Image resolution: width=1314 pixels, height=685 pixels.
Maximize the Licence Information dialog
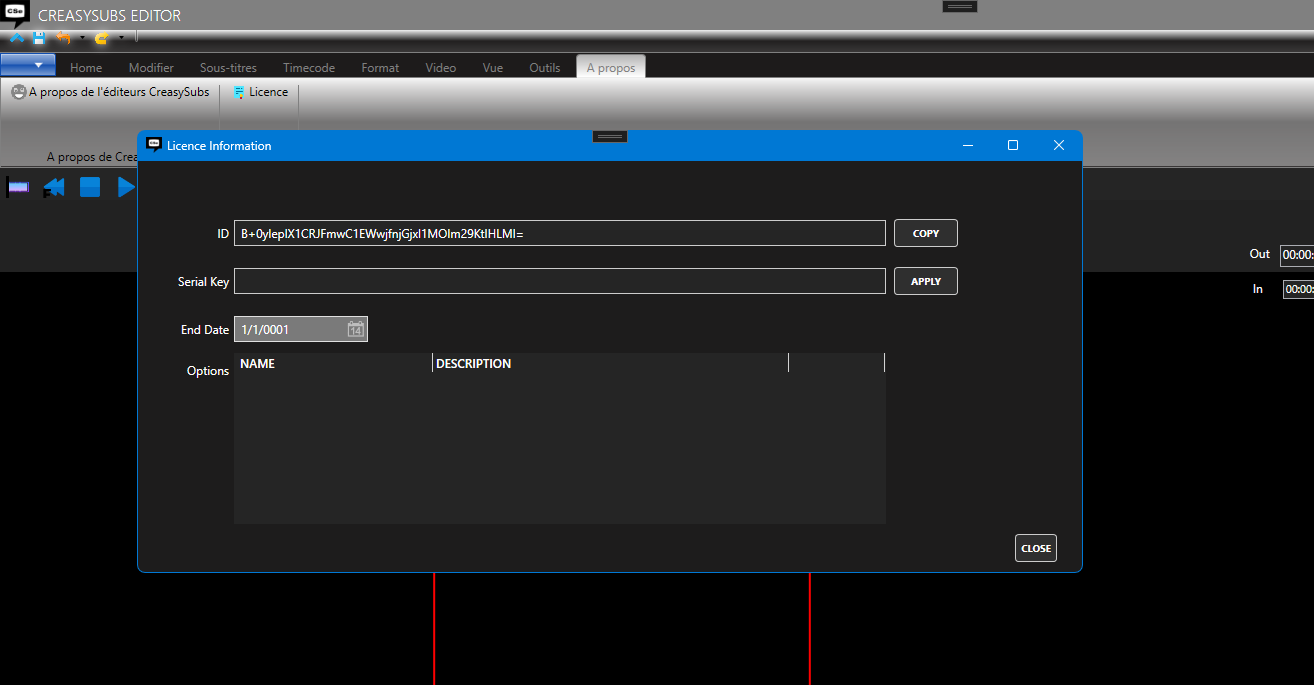(1013, 145)
